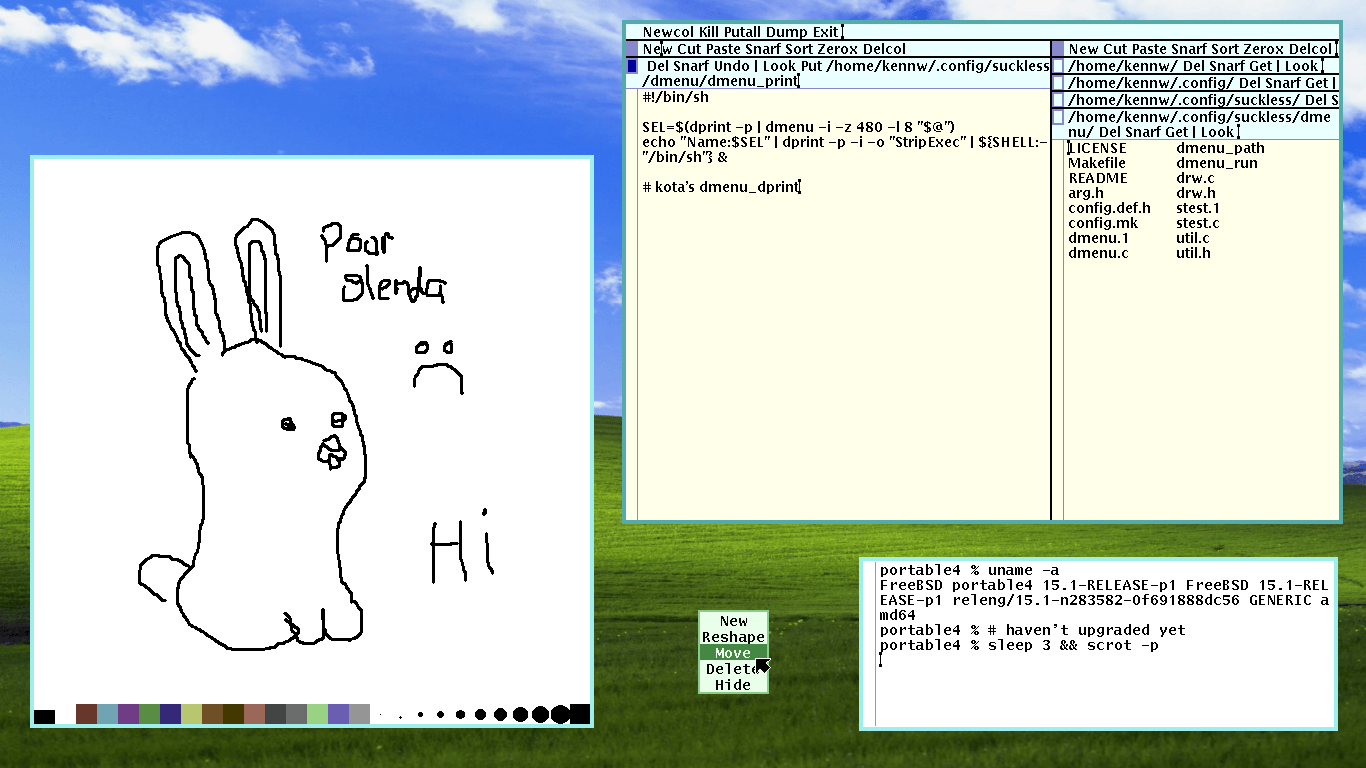Click Kill in the acme top tag
1366x768 pixels.
click(x=711, y=32)
